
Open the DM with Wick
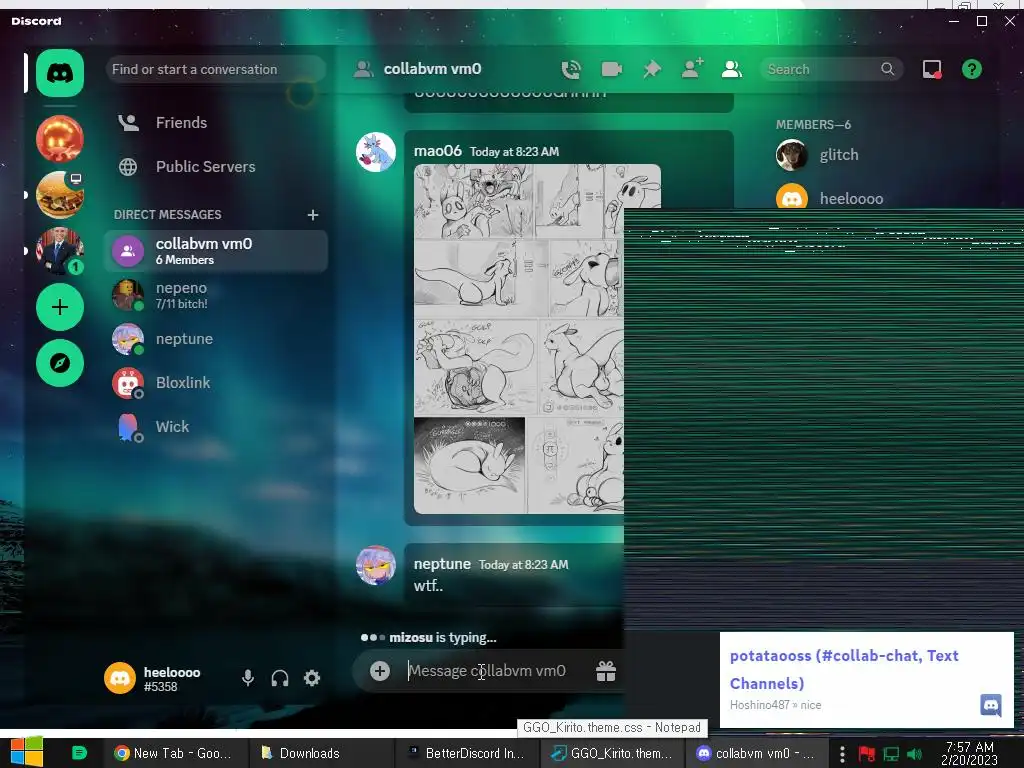point(216,426)
